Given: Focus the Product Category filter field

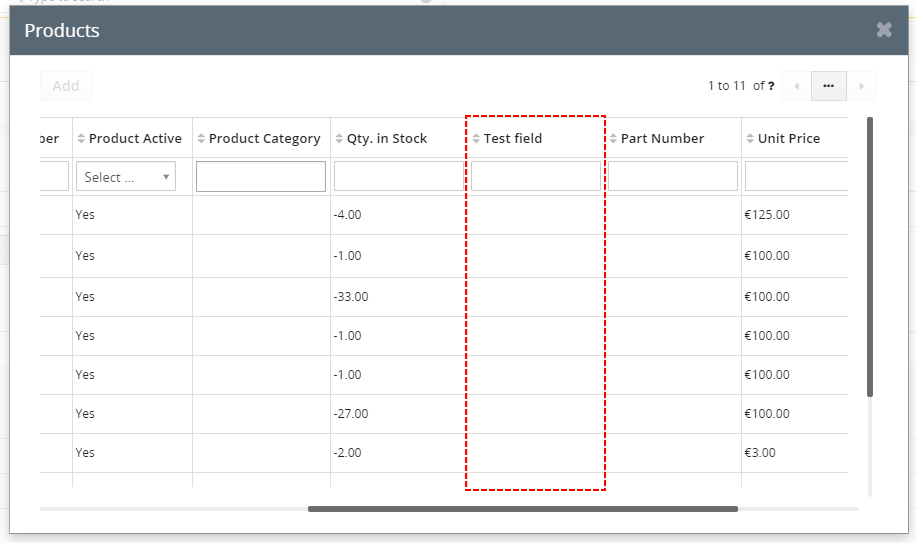Looking at the screenshot, I should click(x=261, y=176).
